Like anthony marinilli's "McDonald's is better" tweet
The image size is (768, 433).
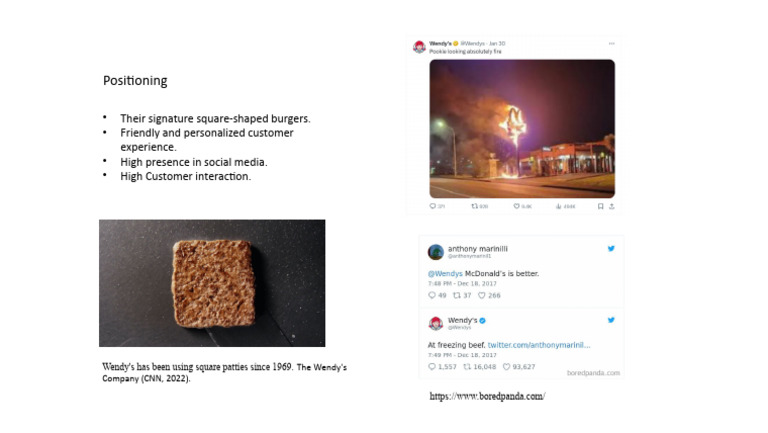[x=481, y=295]
